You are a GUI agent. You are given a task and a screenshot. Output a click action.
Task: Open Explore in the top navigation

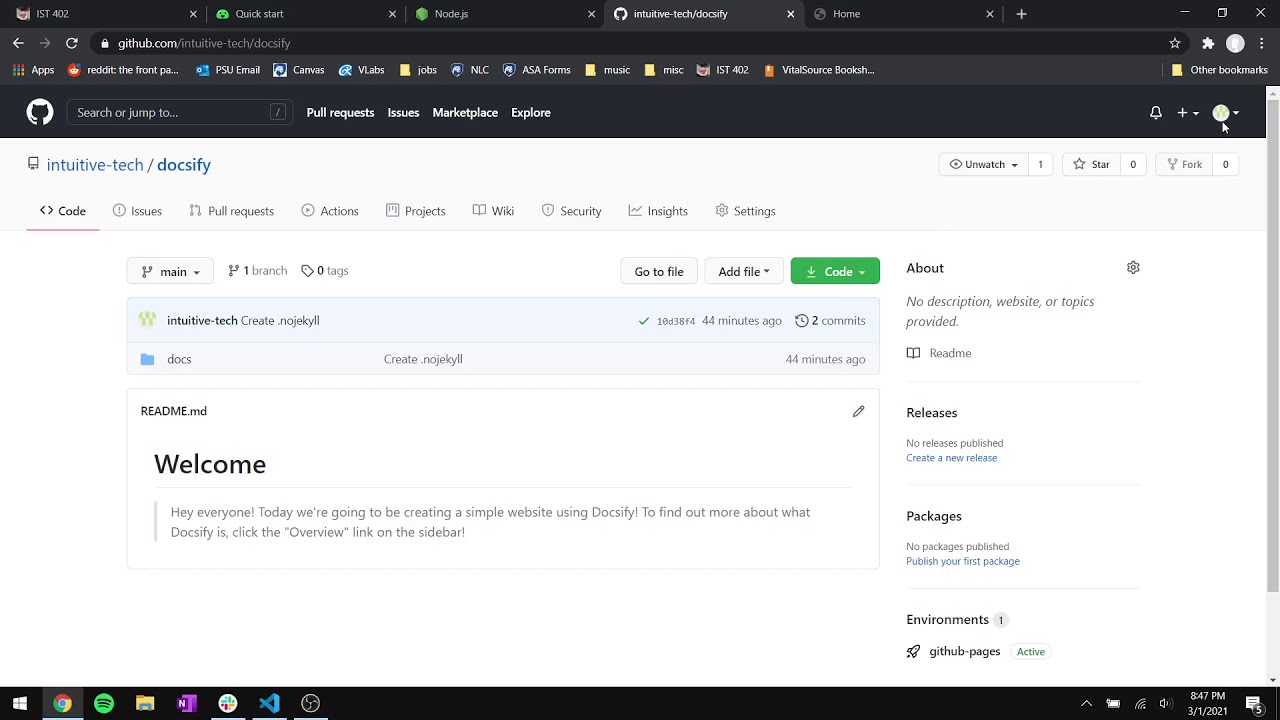(531, 113)
